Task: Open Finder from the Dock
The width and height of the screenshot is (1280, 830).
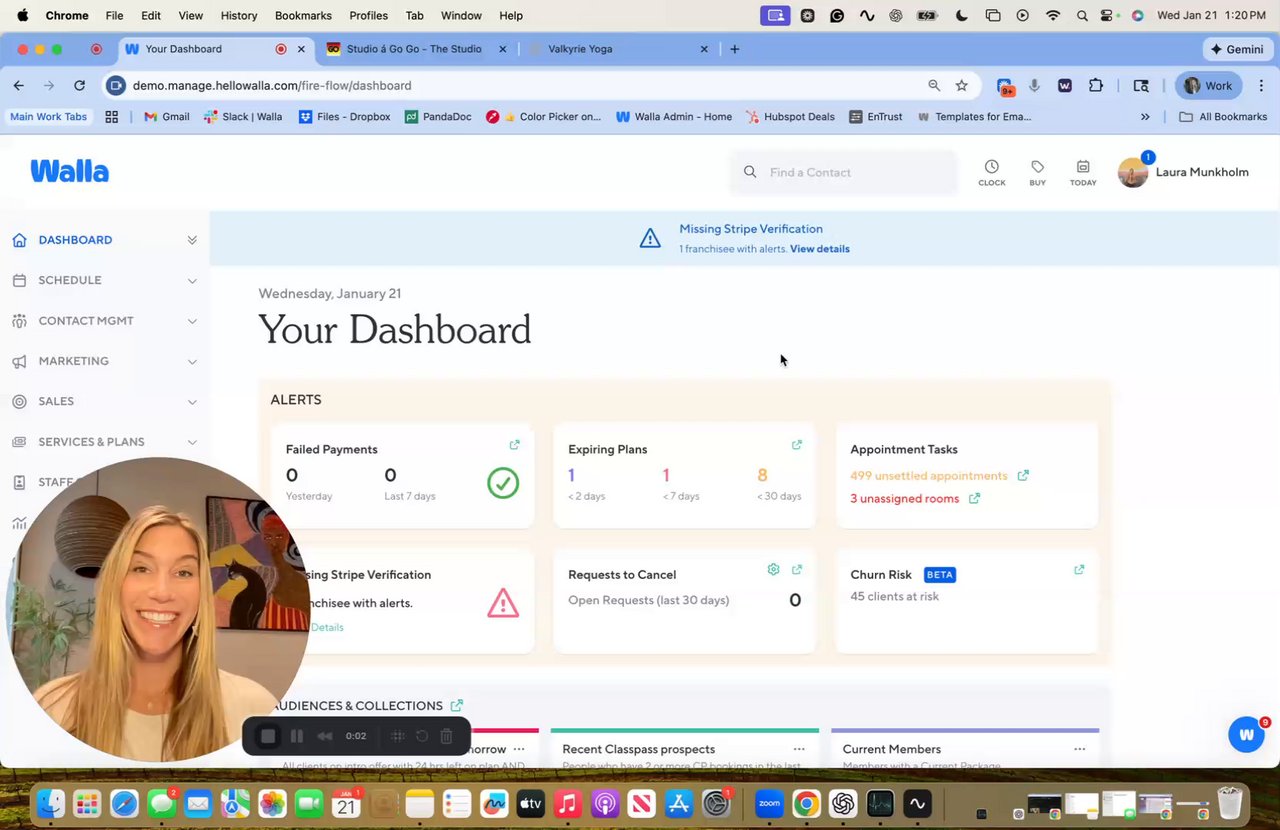Action: (50, 803)
